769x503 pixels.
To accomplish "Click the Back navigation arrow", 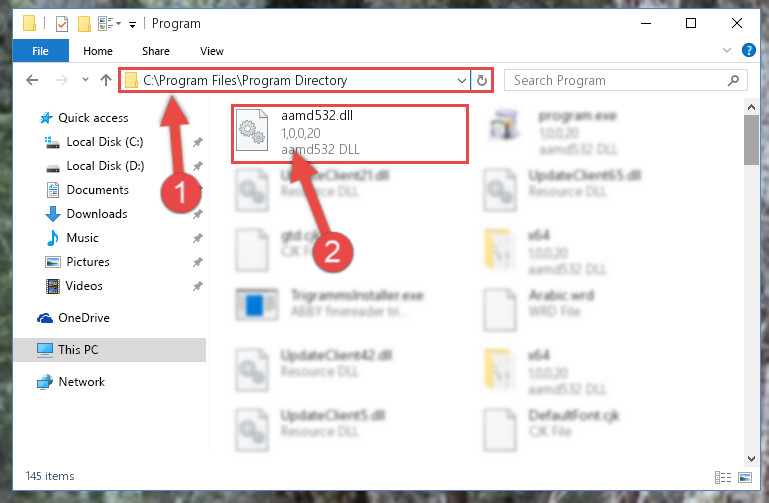I will tap(32, 80).
